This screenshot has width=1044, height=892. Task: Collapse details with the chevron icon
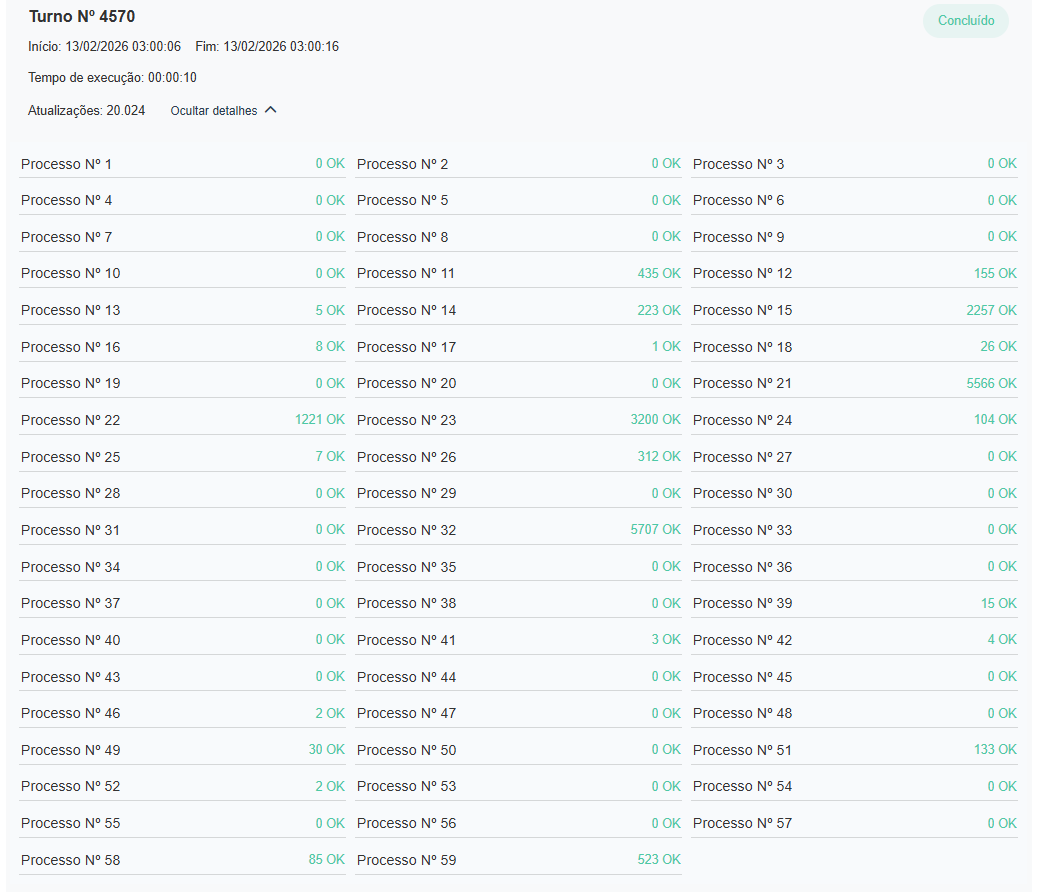tap(270, 110)
